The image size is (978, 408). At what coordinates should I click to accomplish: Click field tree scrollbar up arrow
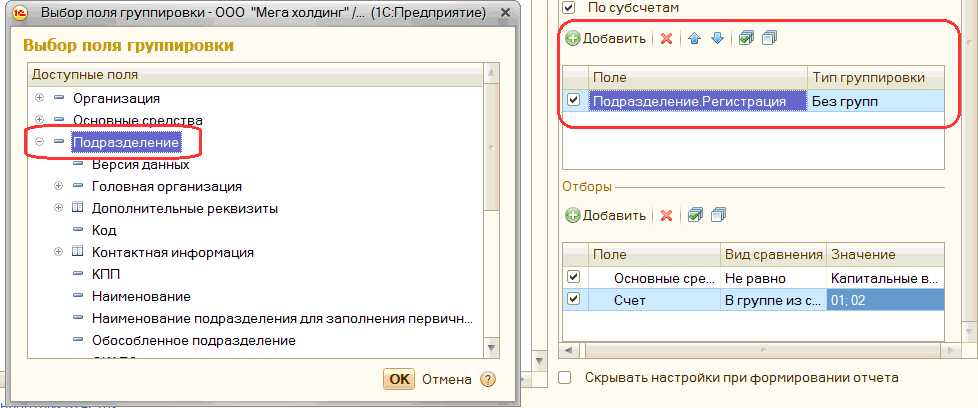coord(491,74)
